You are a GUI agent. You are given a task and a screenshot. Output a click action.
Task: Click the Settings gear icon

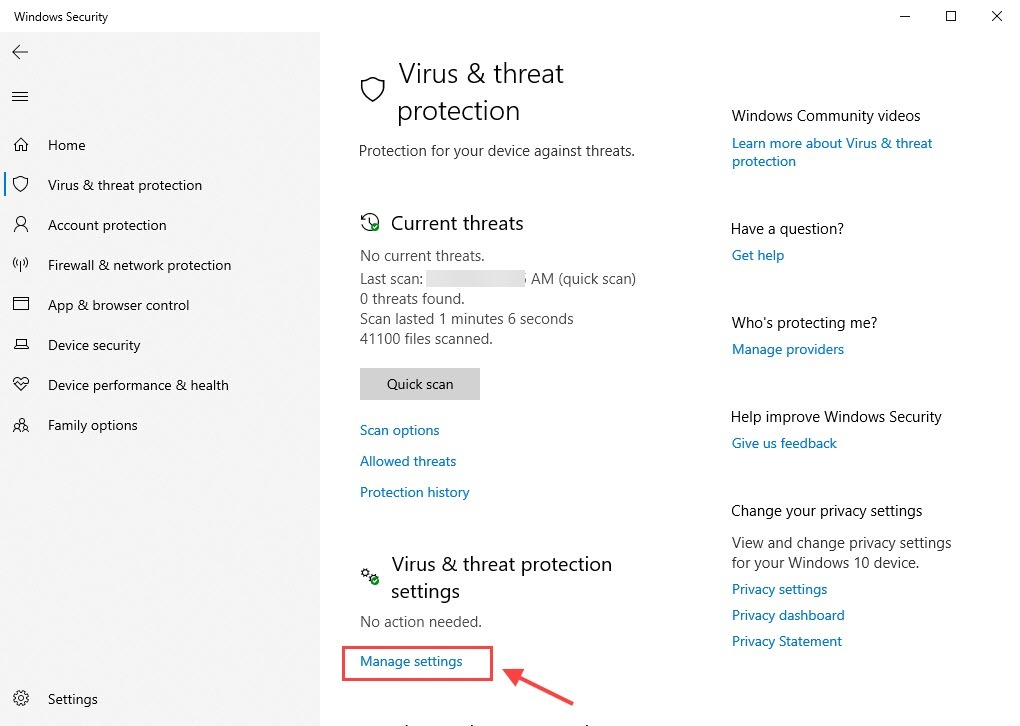click(20, 699)
